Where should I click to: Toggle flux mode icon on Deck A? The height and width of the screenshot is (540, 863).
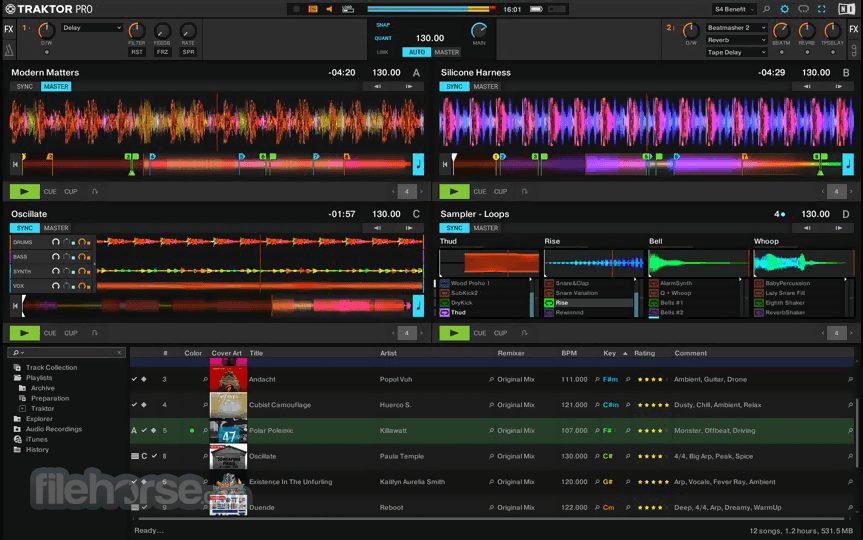[x=95, y=192]
